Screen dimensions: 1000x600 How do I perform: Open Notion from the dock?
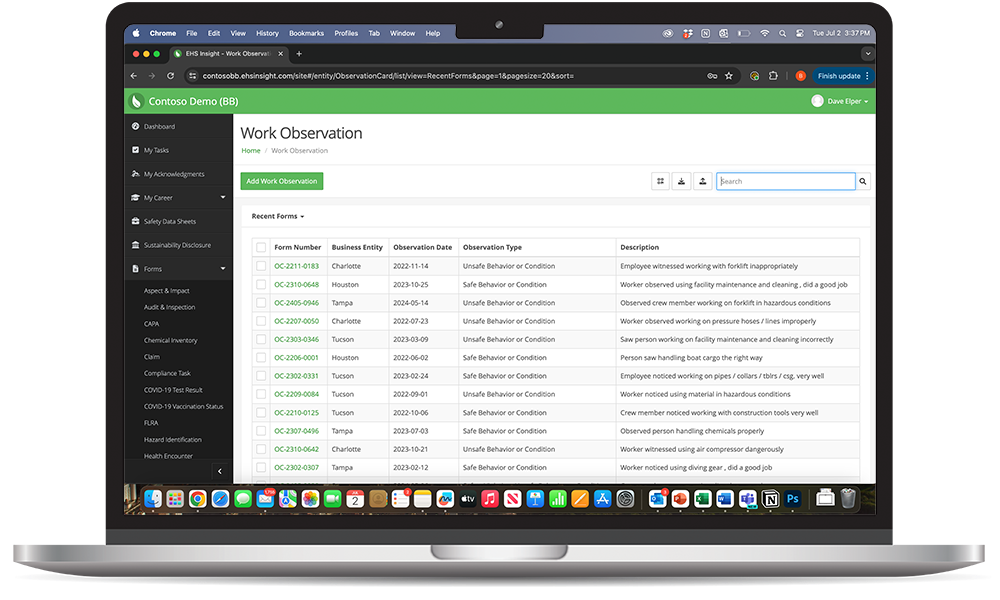click(770, 499)
